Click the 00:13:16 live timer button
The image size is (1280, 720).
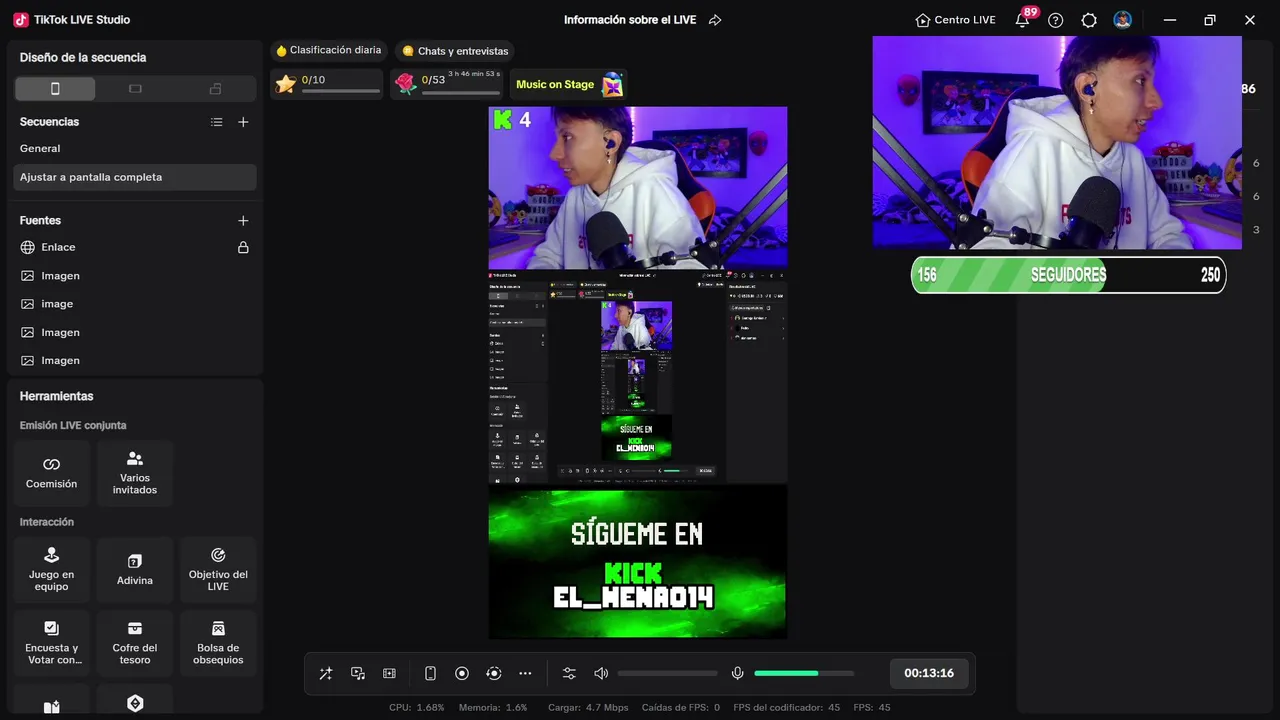click(929, 674)
